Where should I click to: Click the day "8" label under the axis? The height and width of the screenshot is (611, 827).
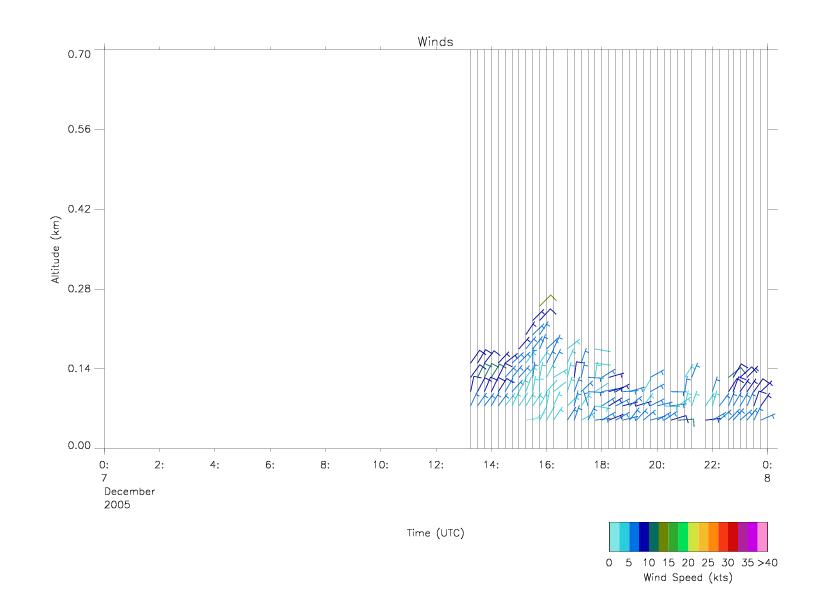point(767,478)
